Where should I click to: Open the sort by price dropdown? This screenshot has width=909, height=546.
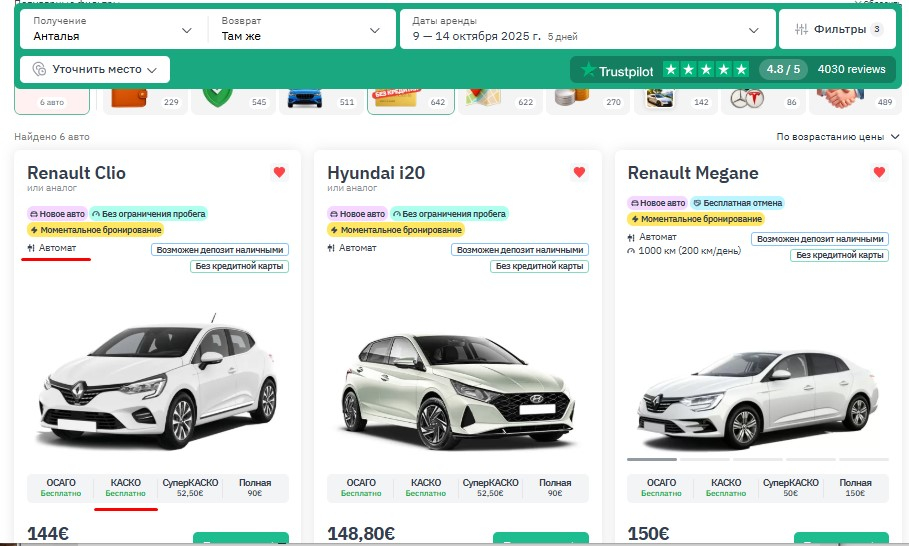[x=837, y=136]
